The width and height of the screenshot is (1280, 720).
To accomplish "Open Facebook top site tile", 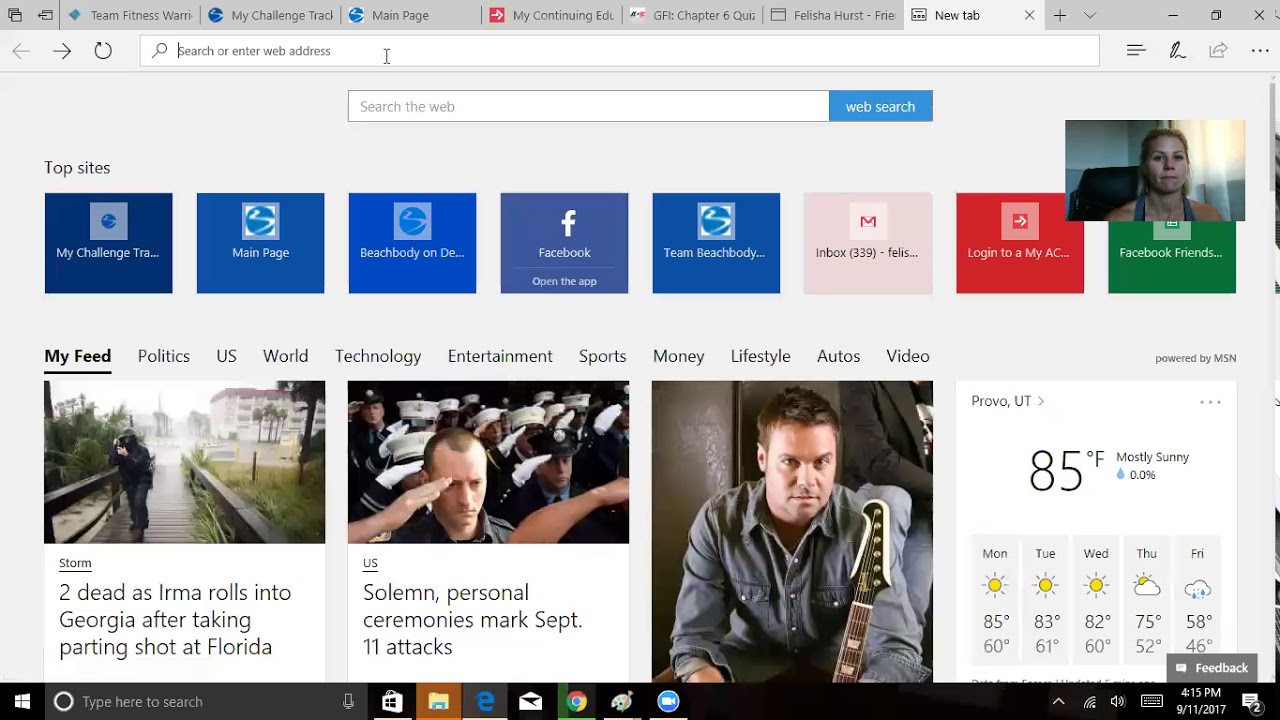I will click(x=564, y=232).
